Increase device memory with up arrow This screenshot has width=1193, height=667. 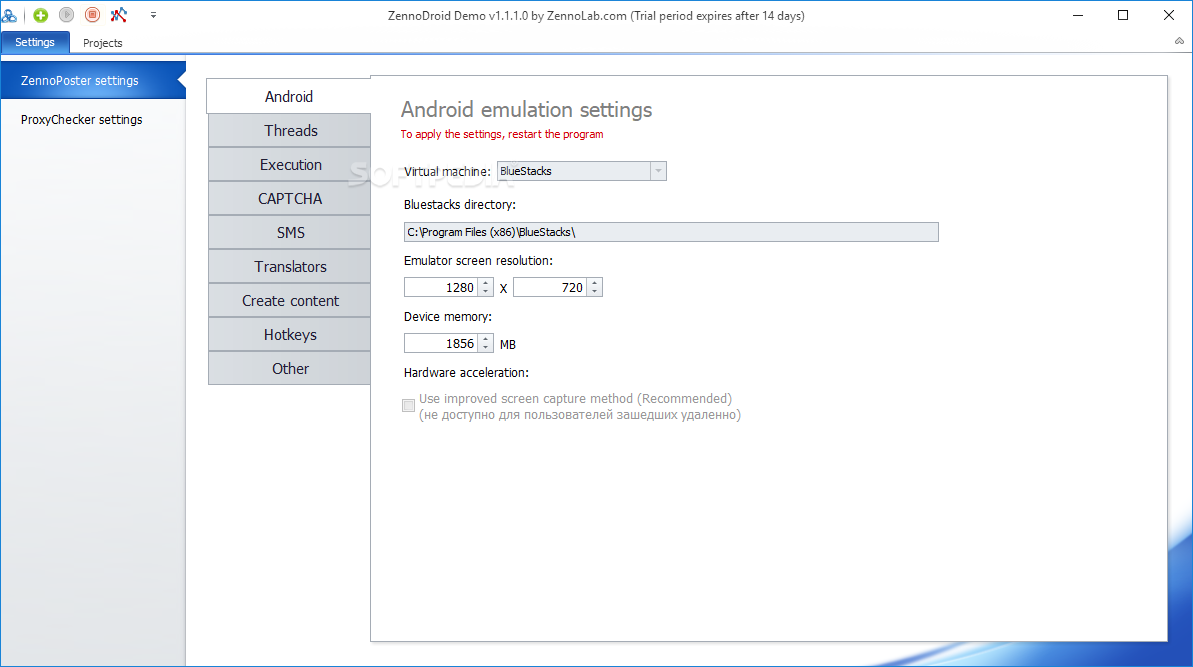click(x=485, y=339)
